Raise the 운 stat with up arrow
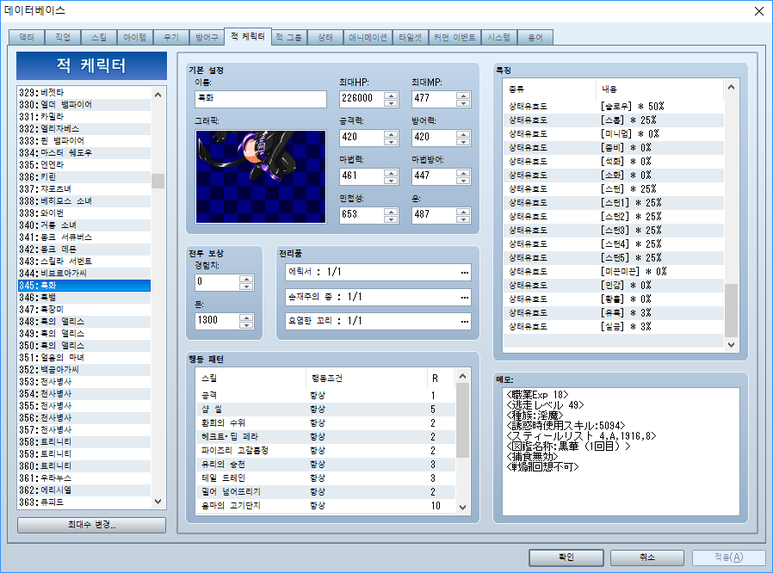 [463, 212]
